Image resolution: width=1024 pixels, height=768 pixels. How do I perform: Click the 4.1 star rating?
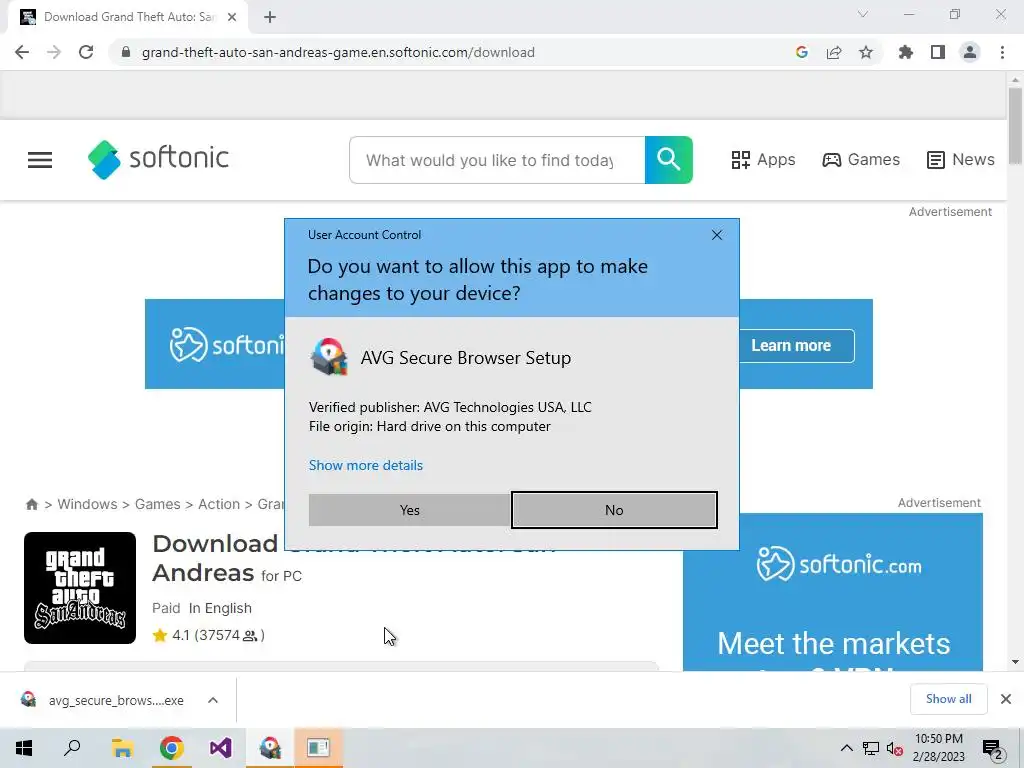pyautogui.click(x=208, y=635)
